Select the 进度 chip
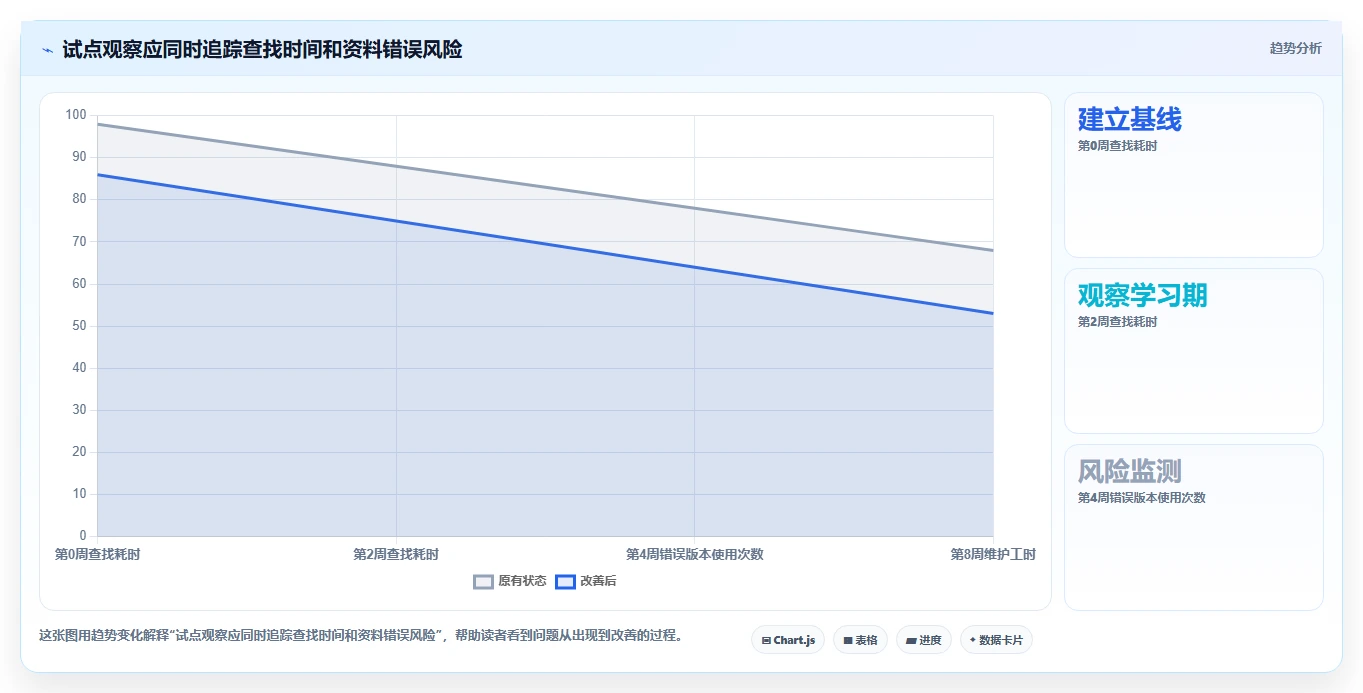 (x=924, y=640)
